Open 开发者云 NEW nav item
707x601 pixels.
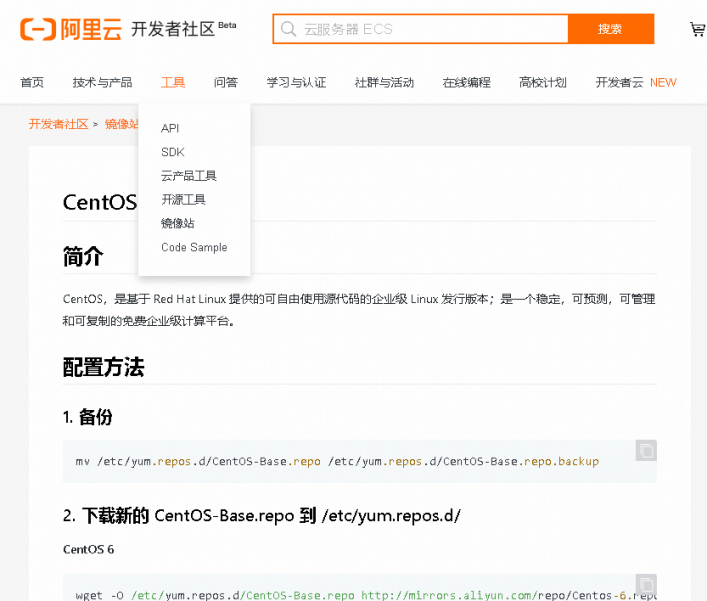click(x=636, y=83)
